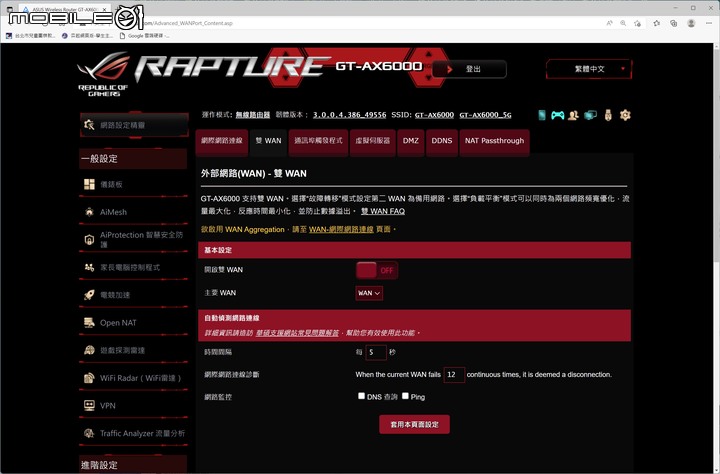This screenshot has height=474, width=720.
Task: Open the Open NAT sidebar item
Action: point(133,322)
